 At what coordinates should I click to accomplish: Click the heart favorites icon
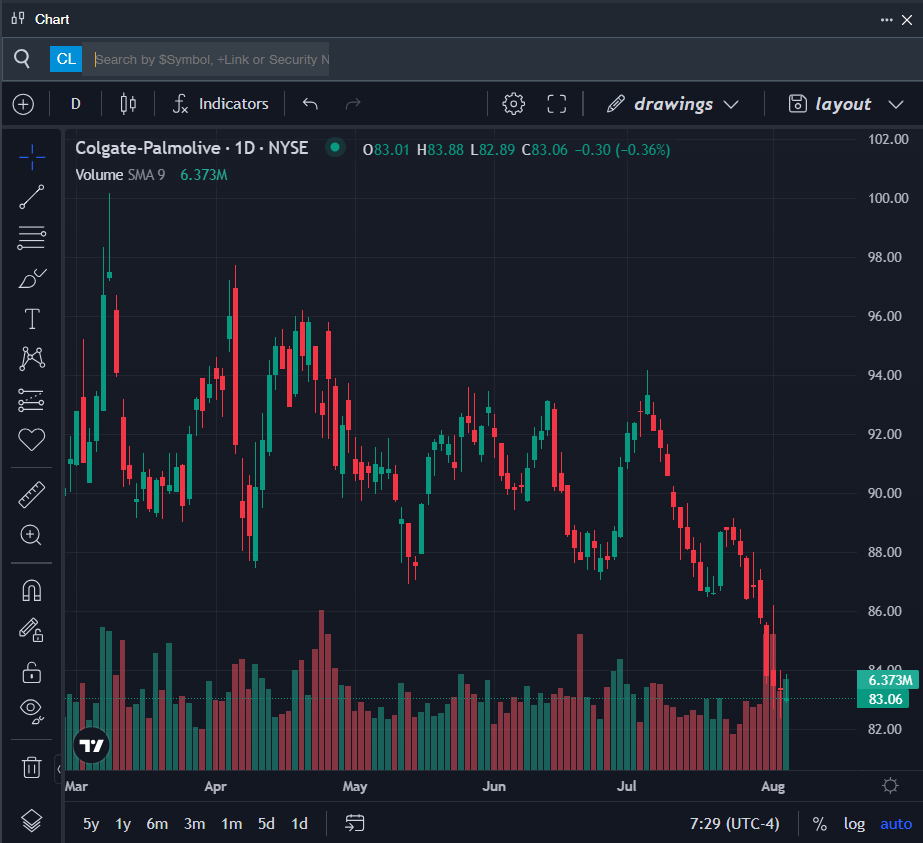pyautogui.click(x=32, y=440)
